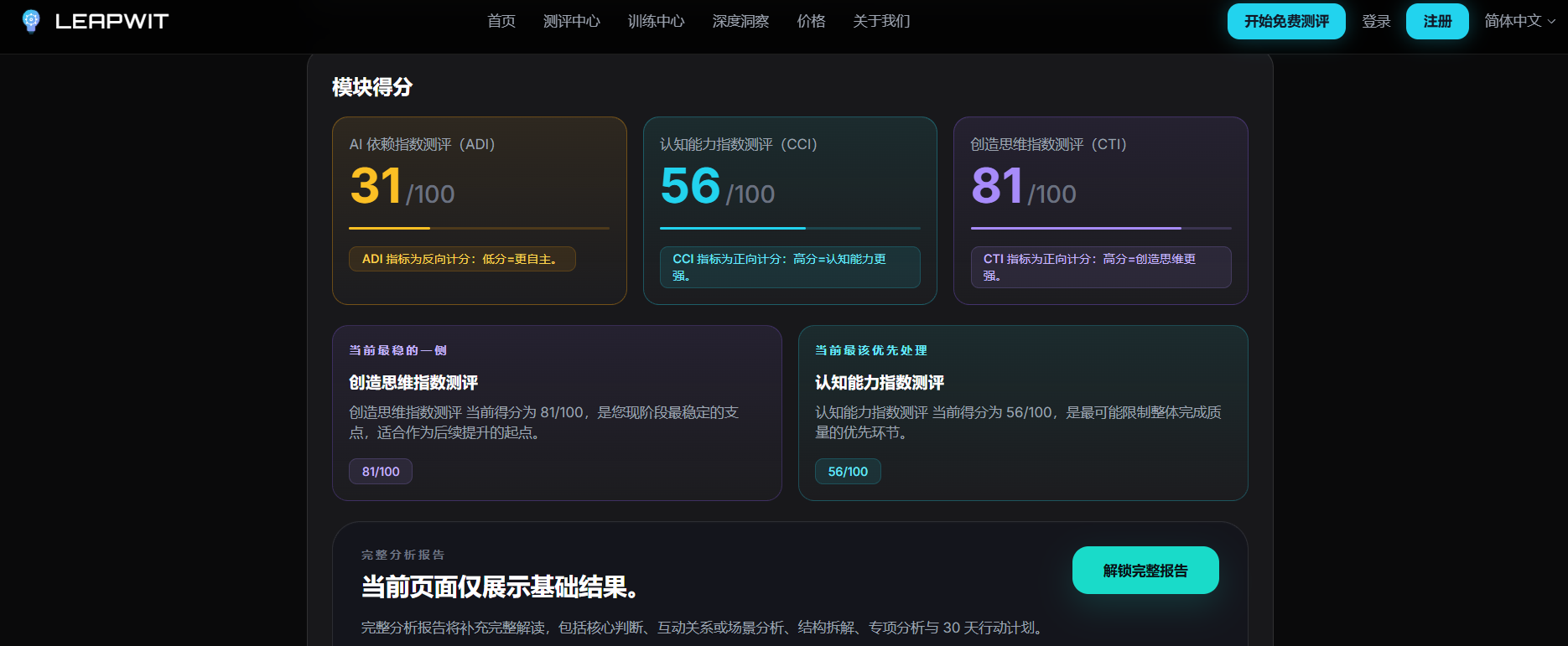Click the 注册 button
Viewport: 1568px width, 646px height.
tap(1437, 21)
